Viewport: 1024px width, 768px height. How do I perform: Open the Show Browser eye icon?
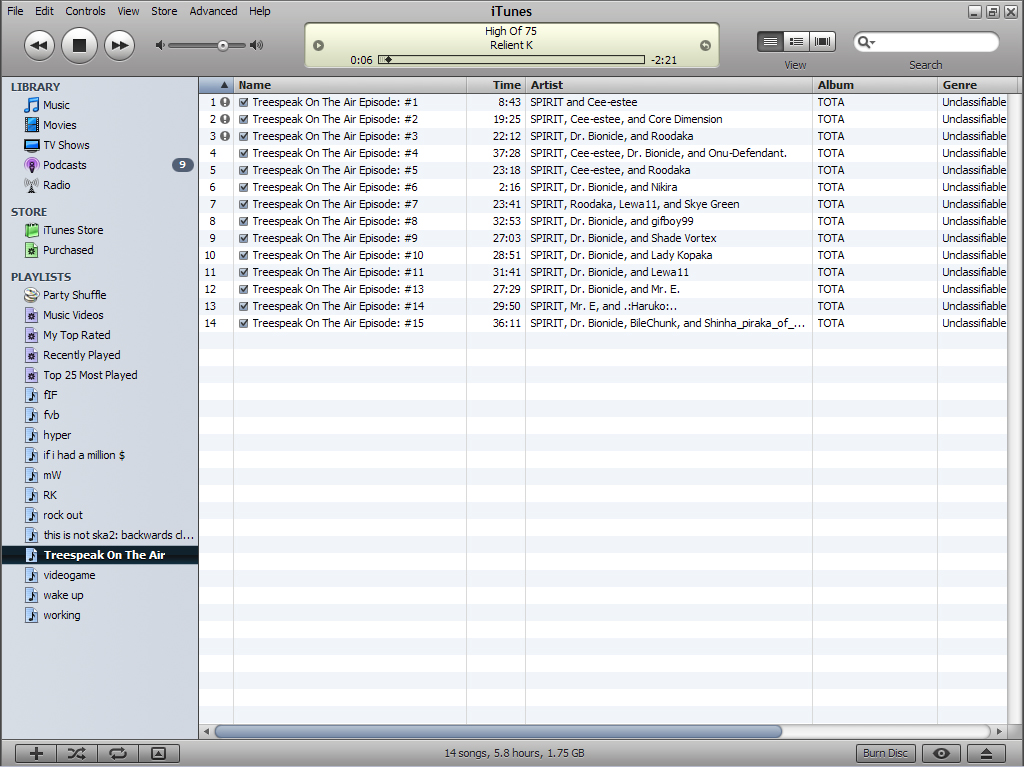click(939, 753)
